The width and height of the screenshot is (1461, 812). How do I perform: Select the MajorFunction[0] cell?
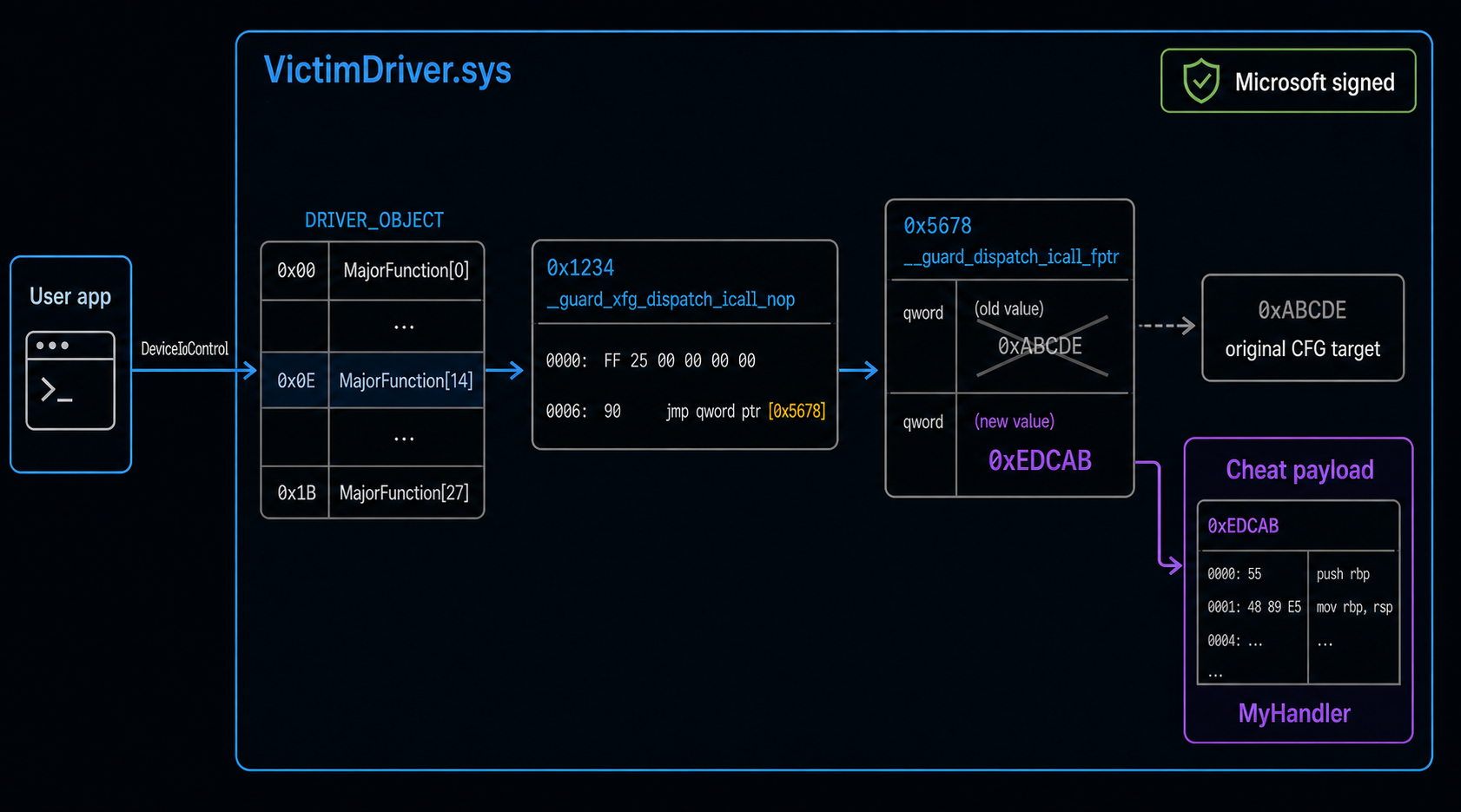pos(406,271)
